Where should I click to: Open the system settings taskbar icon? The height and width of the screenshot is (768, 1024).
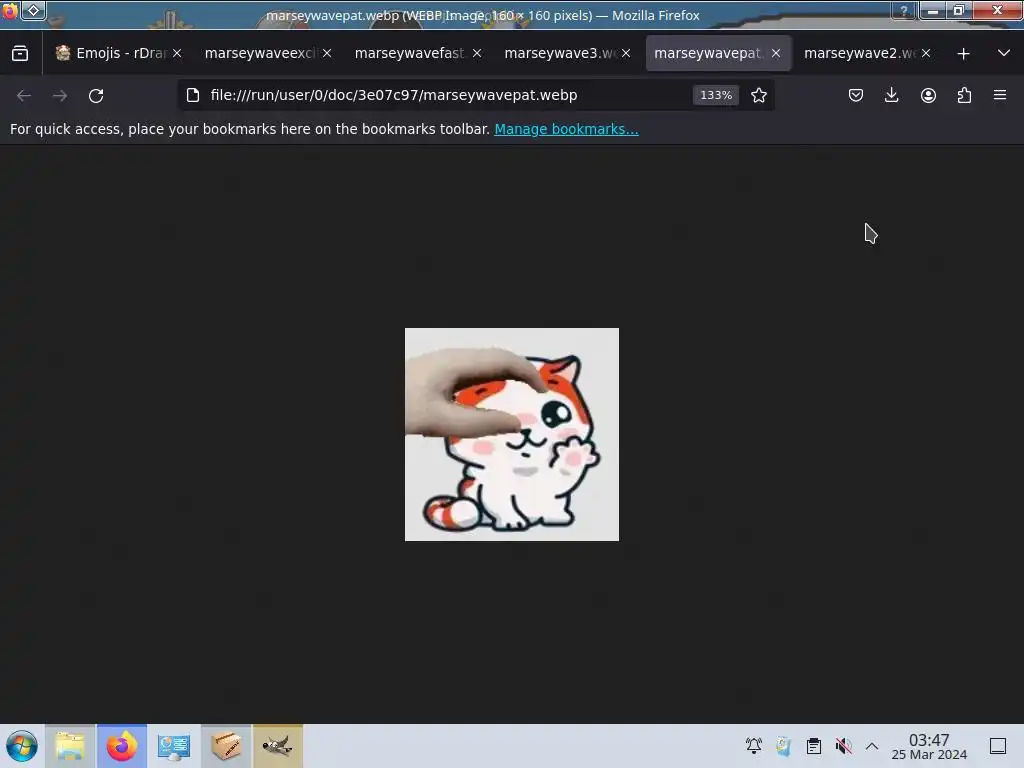click(174, 746)
